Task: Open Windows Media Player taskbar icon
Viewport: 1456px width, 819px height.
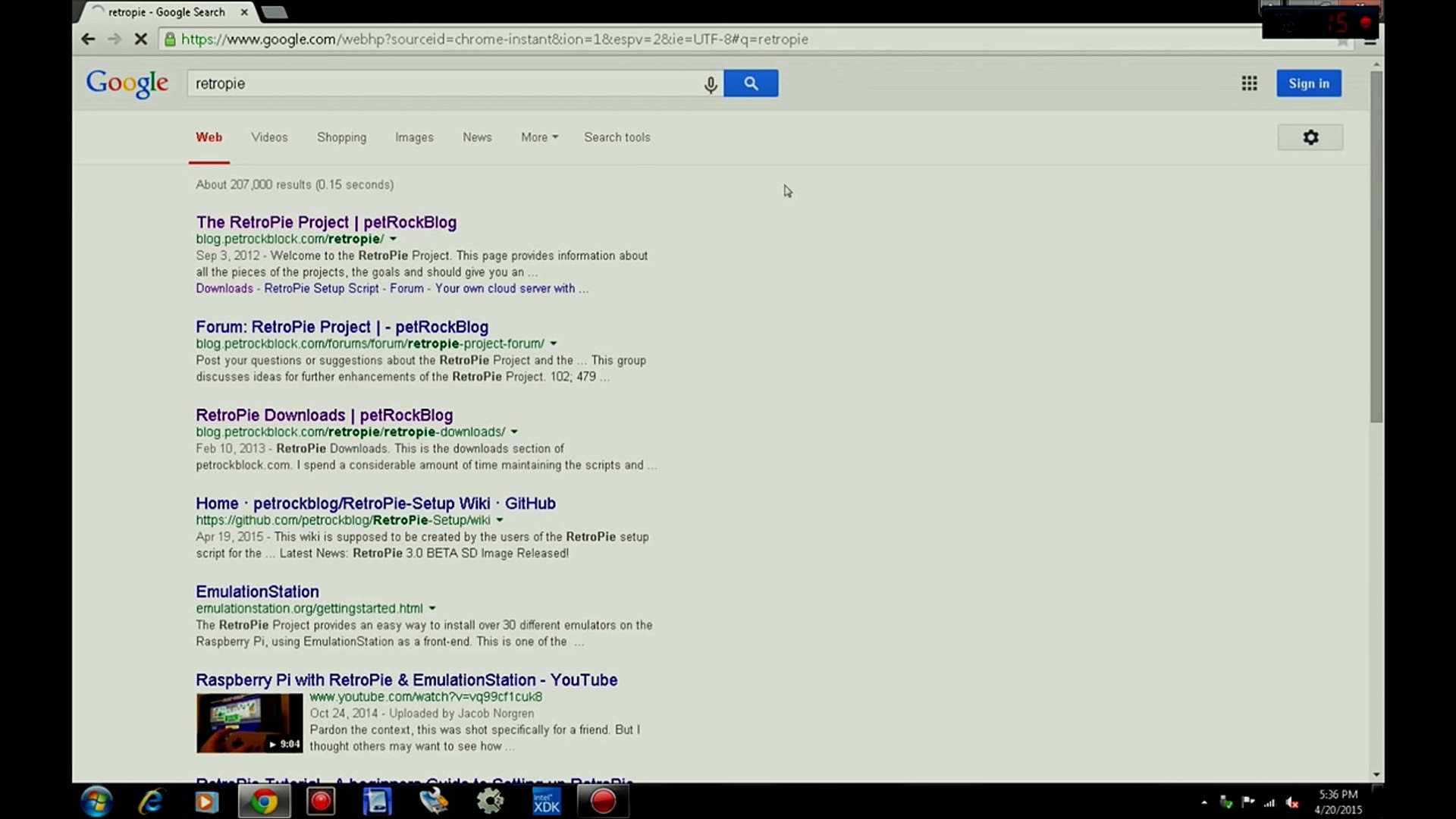Action: point(206,802)
